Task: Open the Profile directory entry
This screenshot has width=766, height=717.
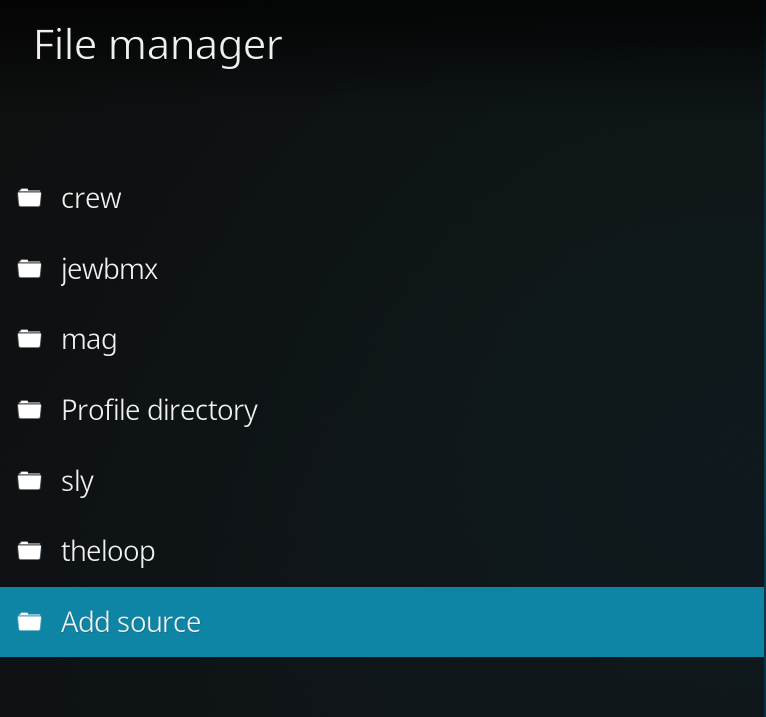Action: [x=159, y=410]
